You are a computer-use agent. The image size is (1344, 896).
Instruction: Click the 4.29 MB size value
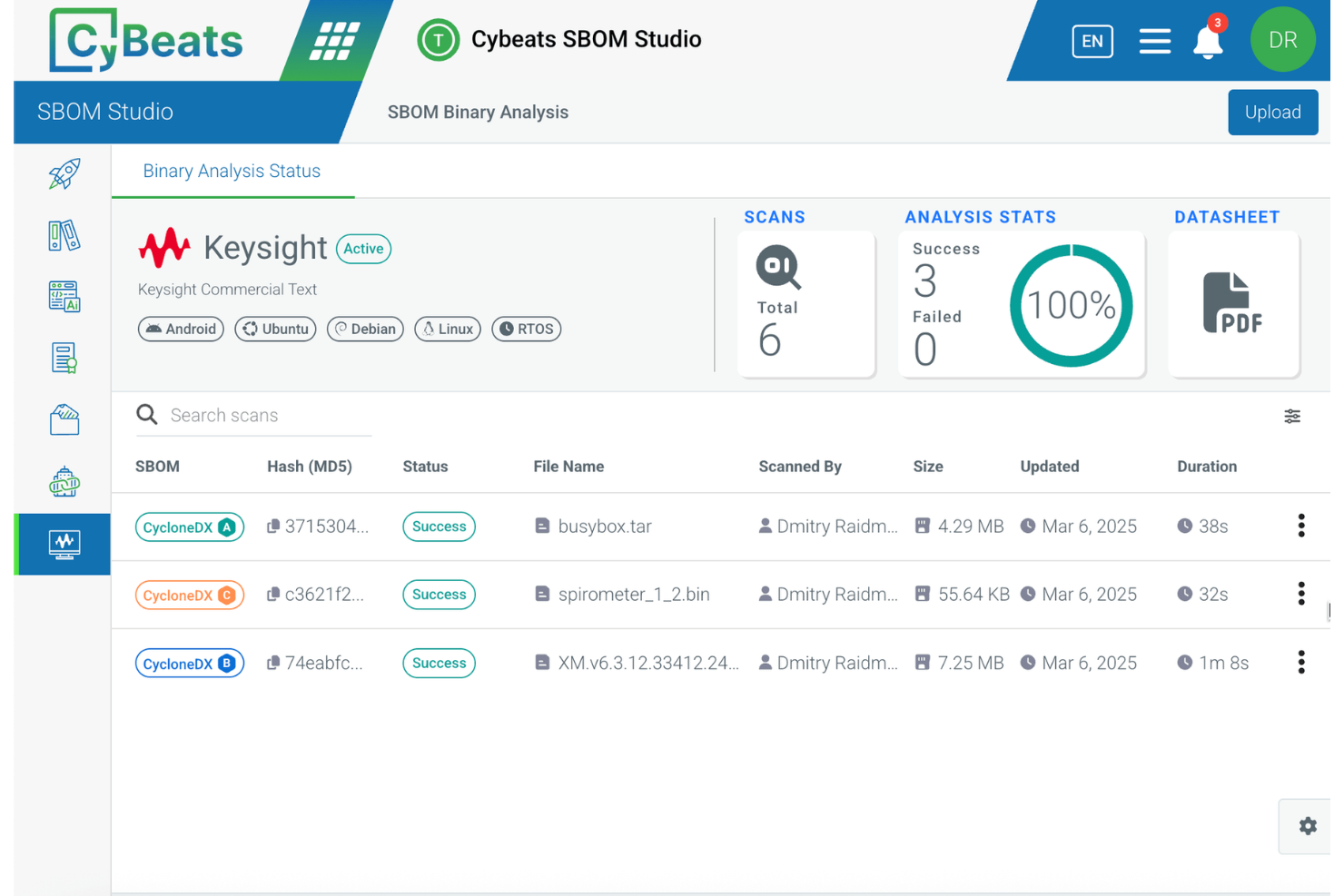pos(971,527)
